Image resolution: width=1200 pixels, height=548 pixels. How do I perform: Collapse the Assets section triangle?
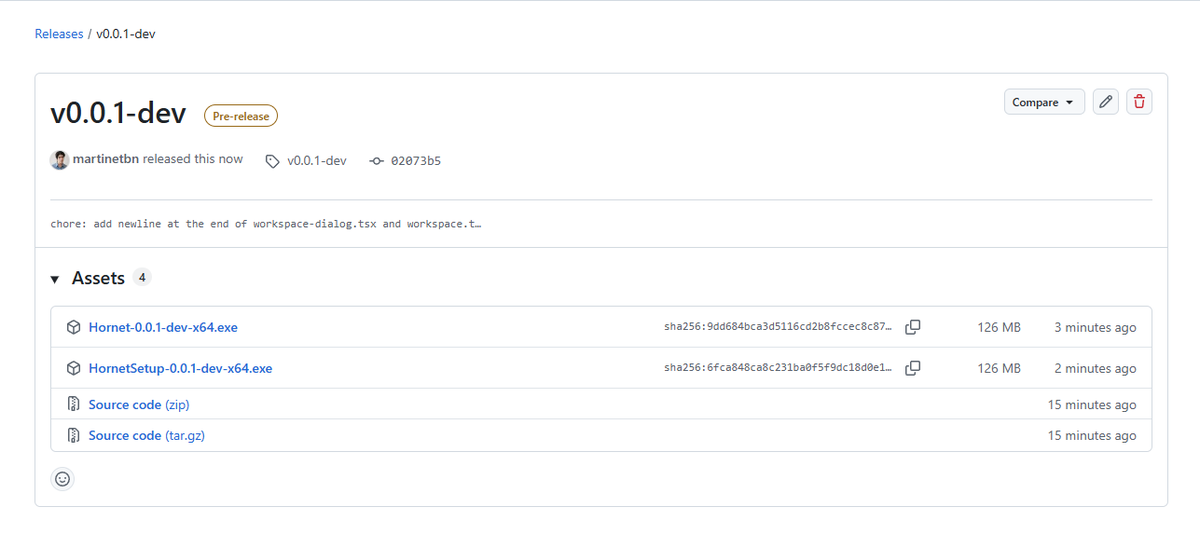tap(55, 279)
